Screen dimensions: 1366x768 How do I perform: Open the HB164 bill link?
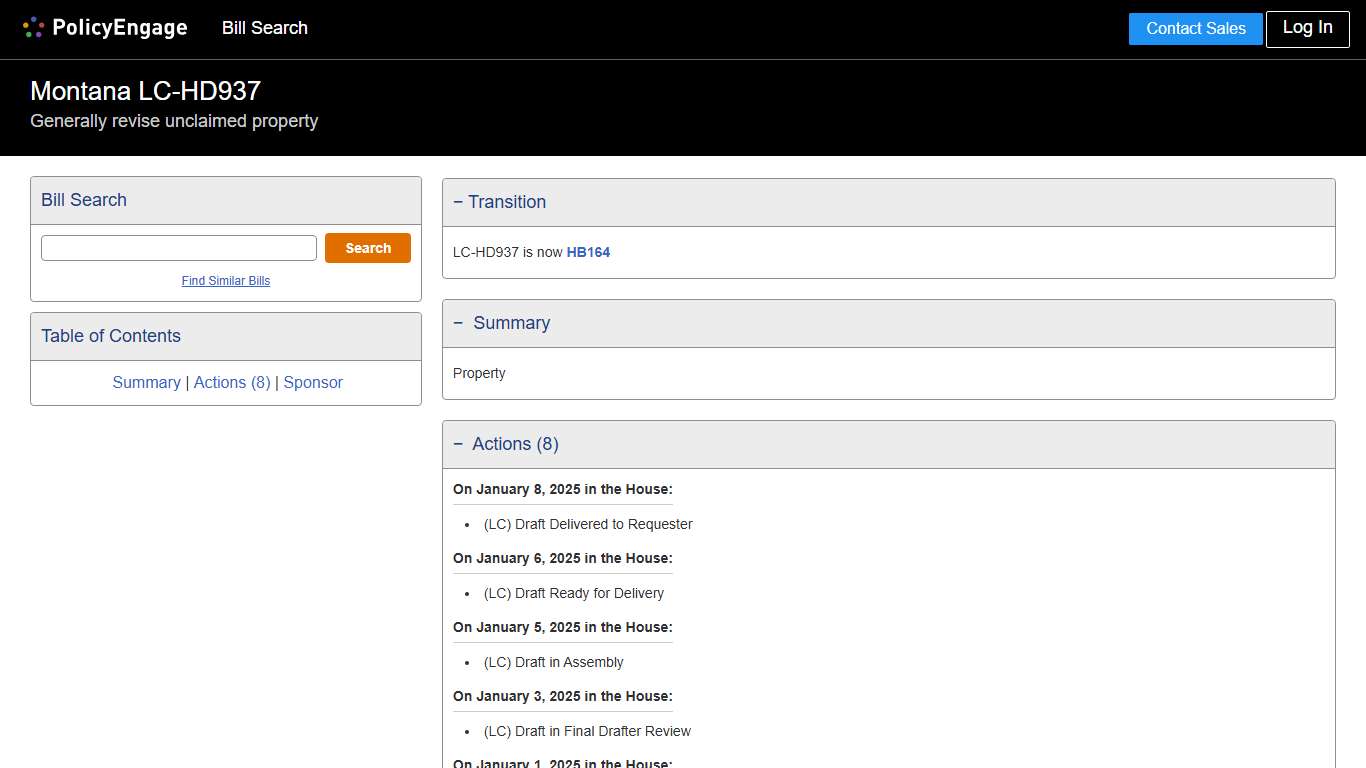click(588, 252)
